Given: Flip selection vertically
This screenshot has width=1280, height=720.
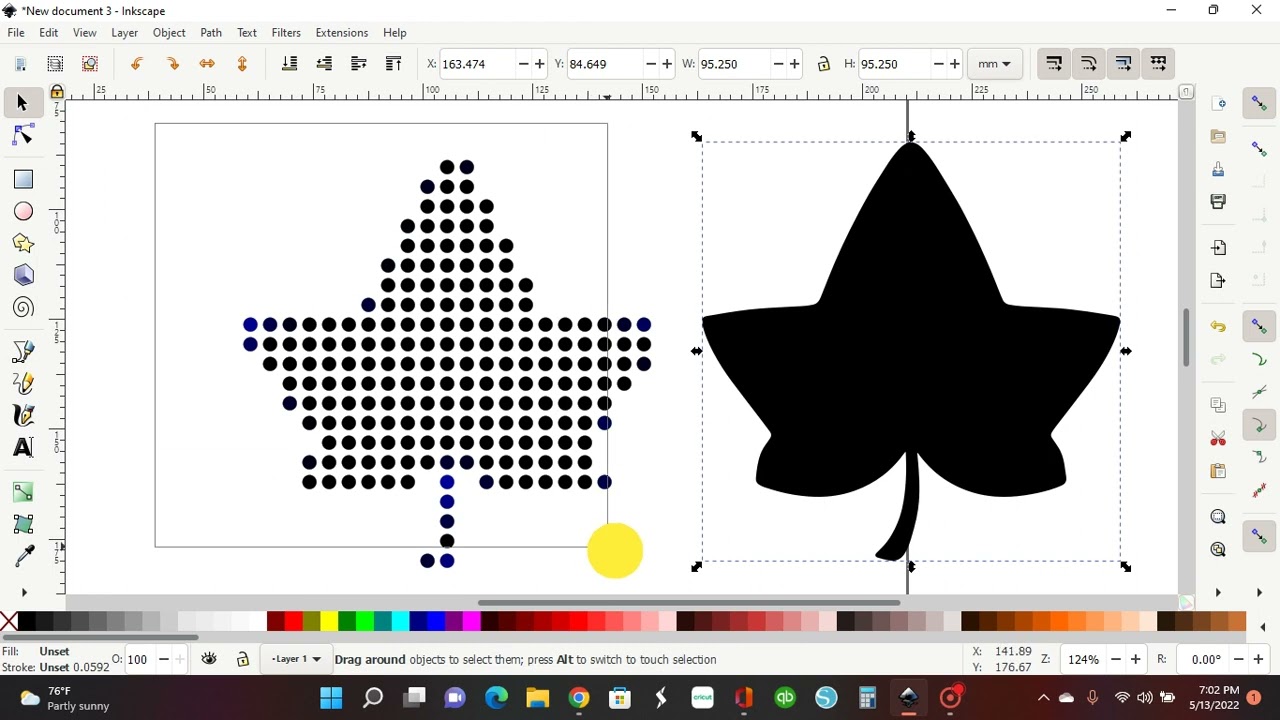Looking at the screenshot, I should click(241, 64).
